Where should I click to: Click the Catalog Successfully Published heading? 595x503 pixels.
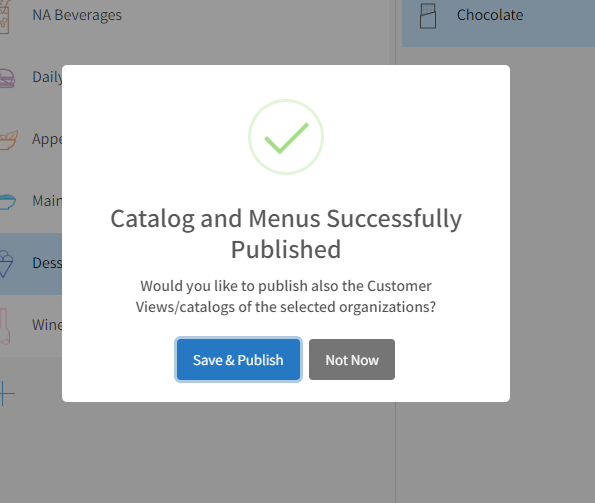click(x=286, y=234)
